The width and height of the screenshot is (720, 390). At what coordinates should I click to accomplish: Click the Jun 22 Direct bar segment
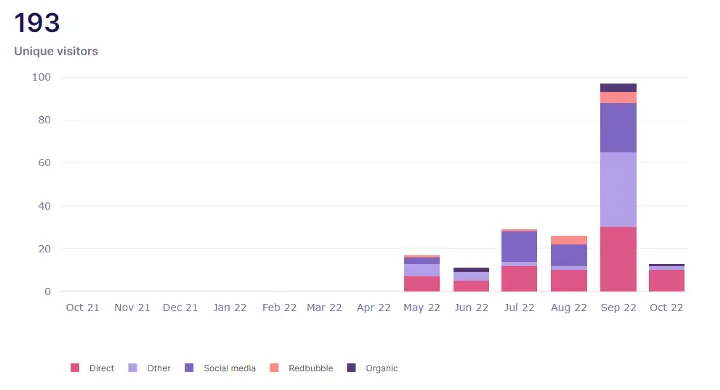point(471,286)
